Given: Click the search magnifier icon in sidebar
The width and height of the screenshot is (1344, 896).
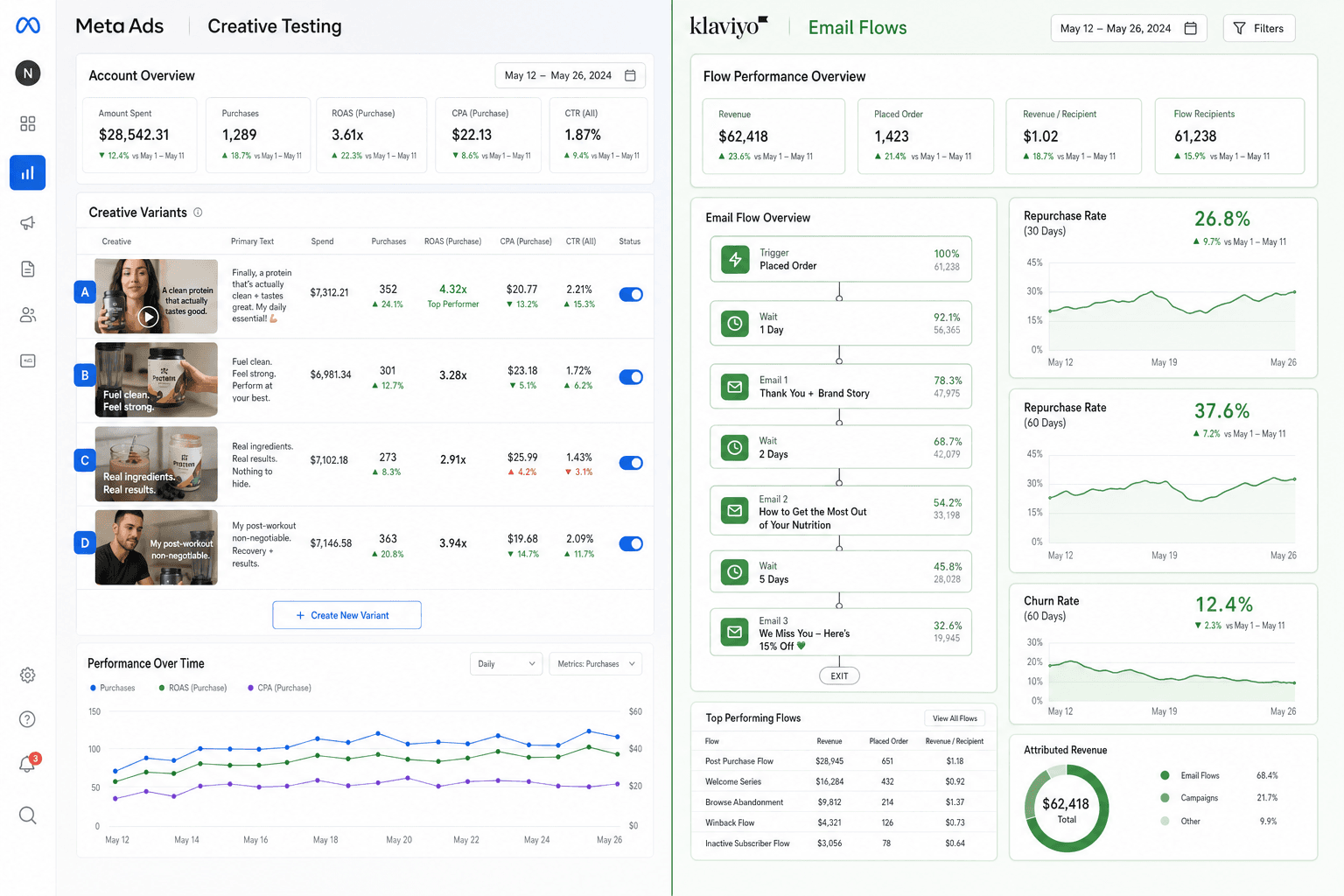Looking at the screenshot, I should pos(28,815).
